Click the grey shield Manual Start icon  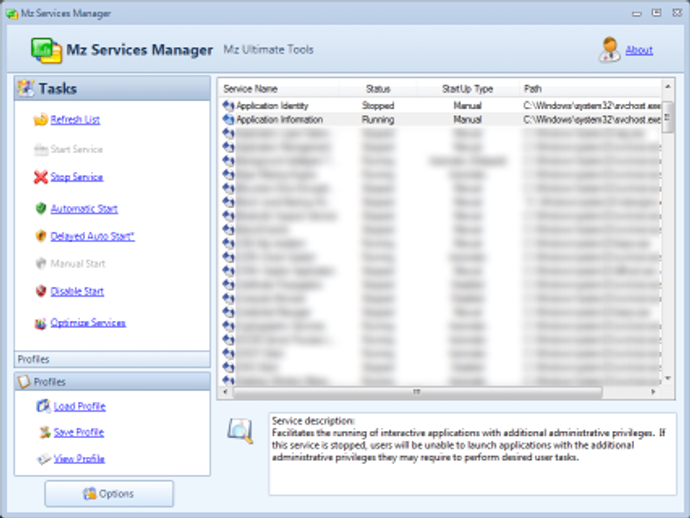(x=40, y=263)
